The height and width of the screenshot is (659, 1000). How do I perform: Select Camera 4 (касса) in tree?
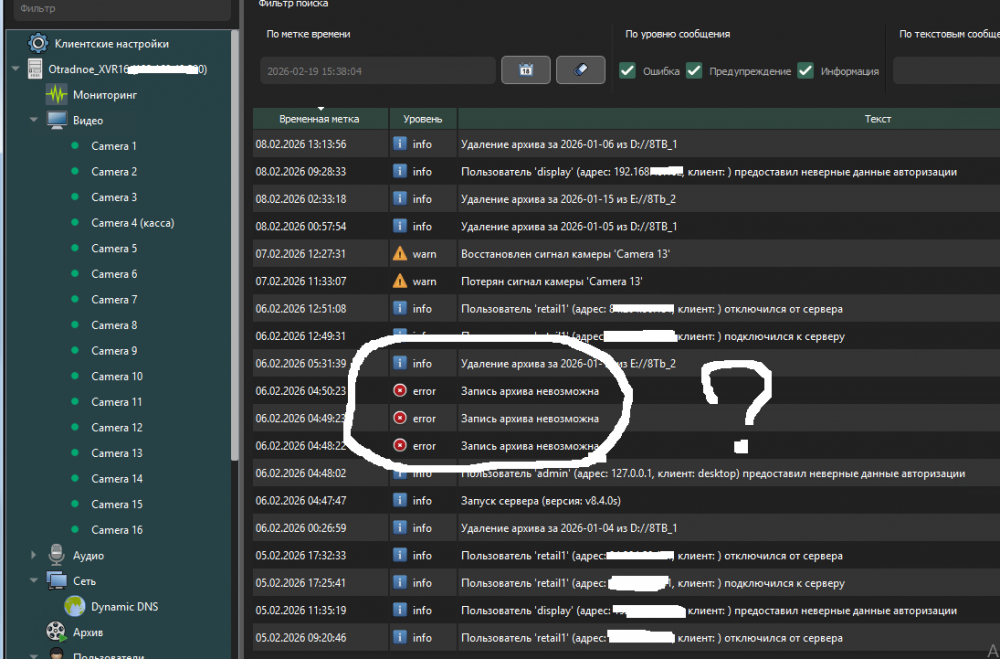(x=132, y=223)
